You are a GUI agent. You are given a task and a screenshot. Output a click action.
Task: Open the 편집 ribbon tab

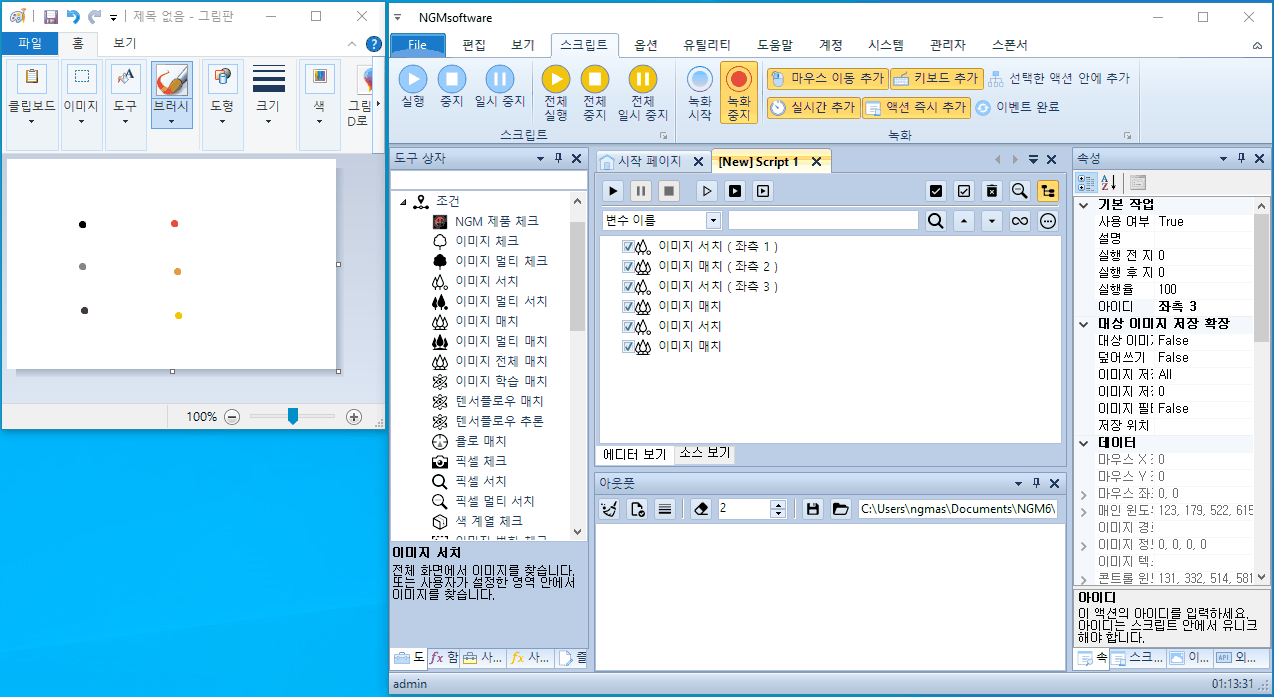tap(474, 45)
